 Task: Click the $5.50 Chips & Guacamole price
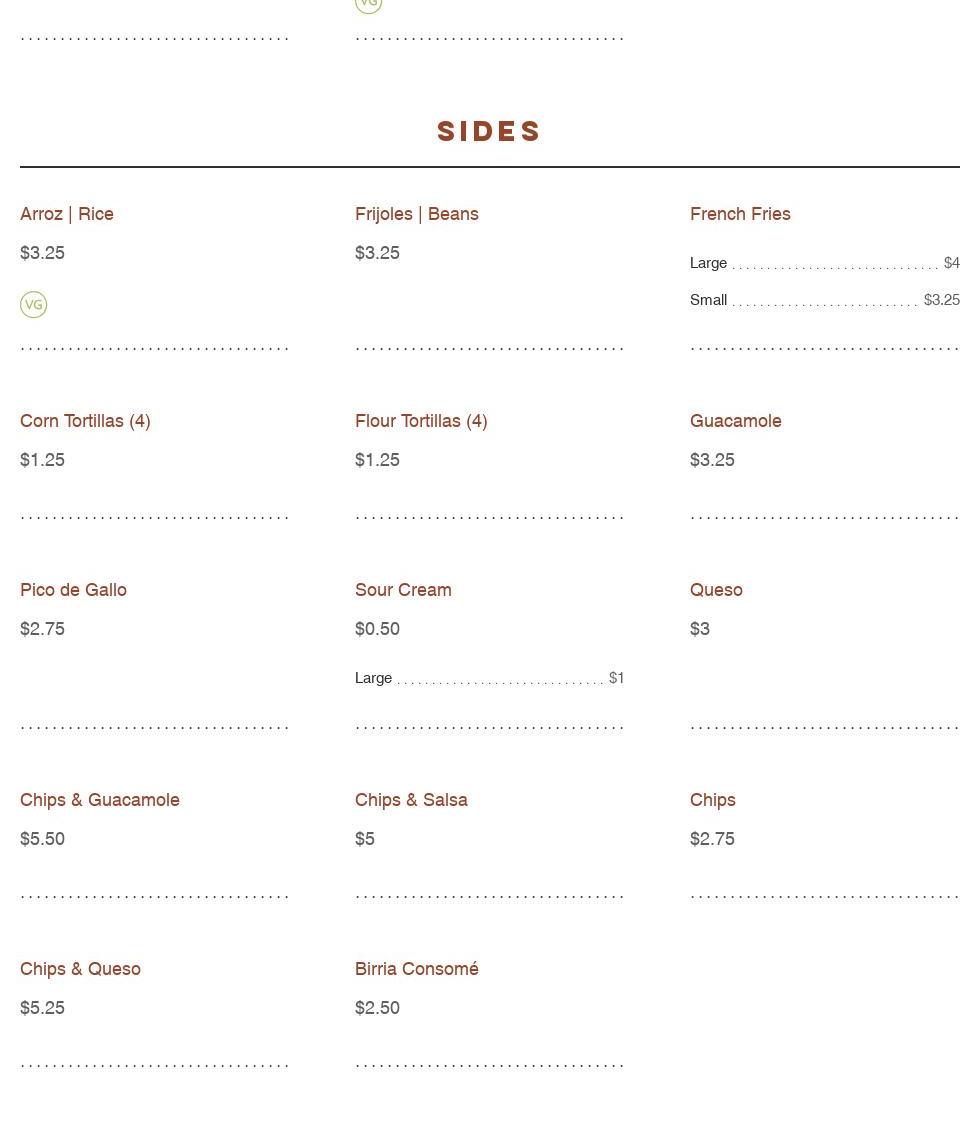(43, 839)
